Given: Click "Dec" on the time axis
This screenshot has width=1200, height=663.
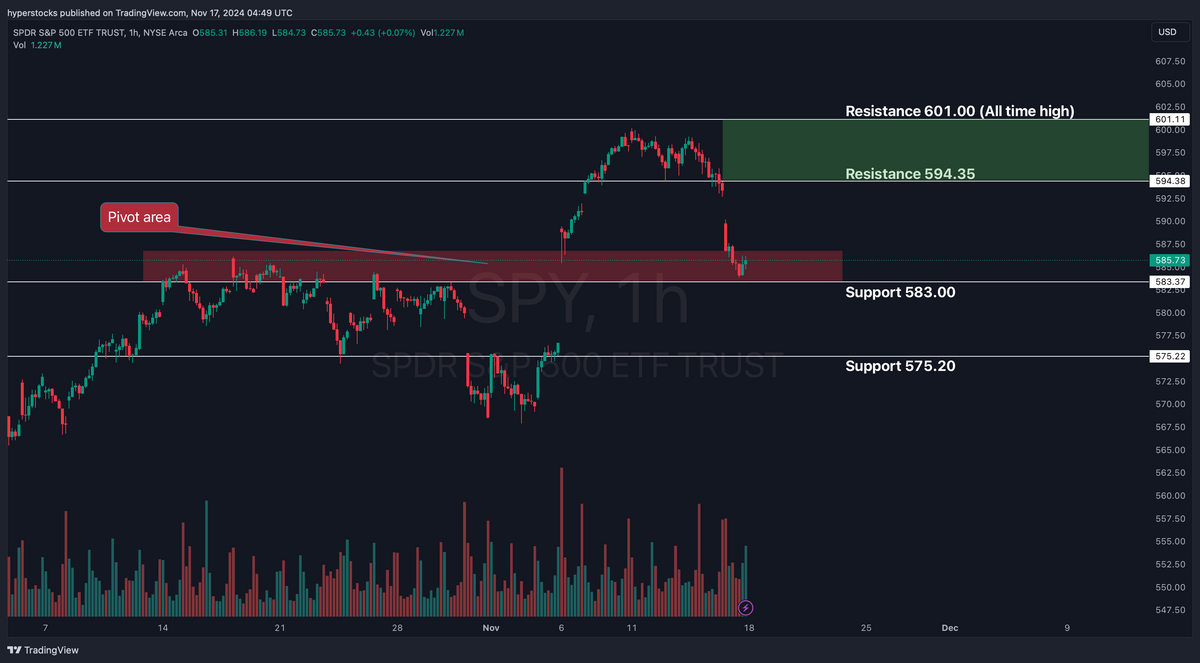Looking at the screenshot, I should click(x=949, y=628).
